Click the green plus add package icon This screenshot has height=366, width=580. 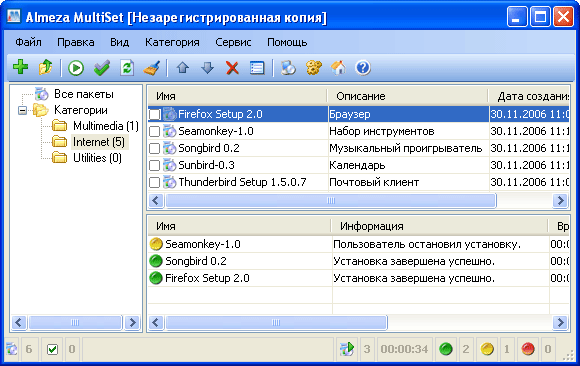coord(20,67)
